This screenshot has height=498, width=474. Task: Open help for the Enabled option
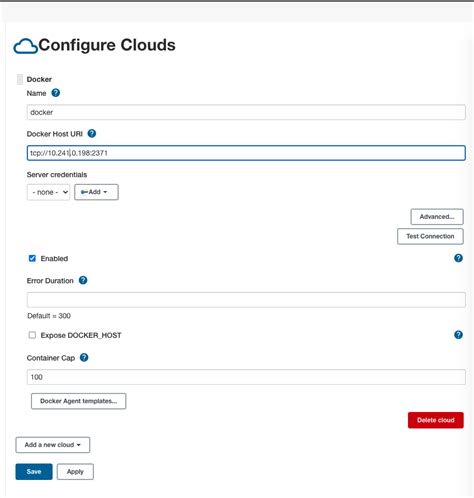tap(458, 258)
